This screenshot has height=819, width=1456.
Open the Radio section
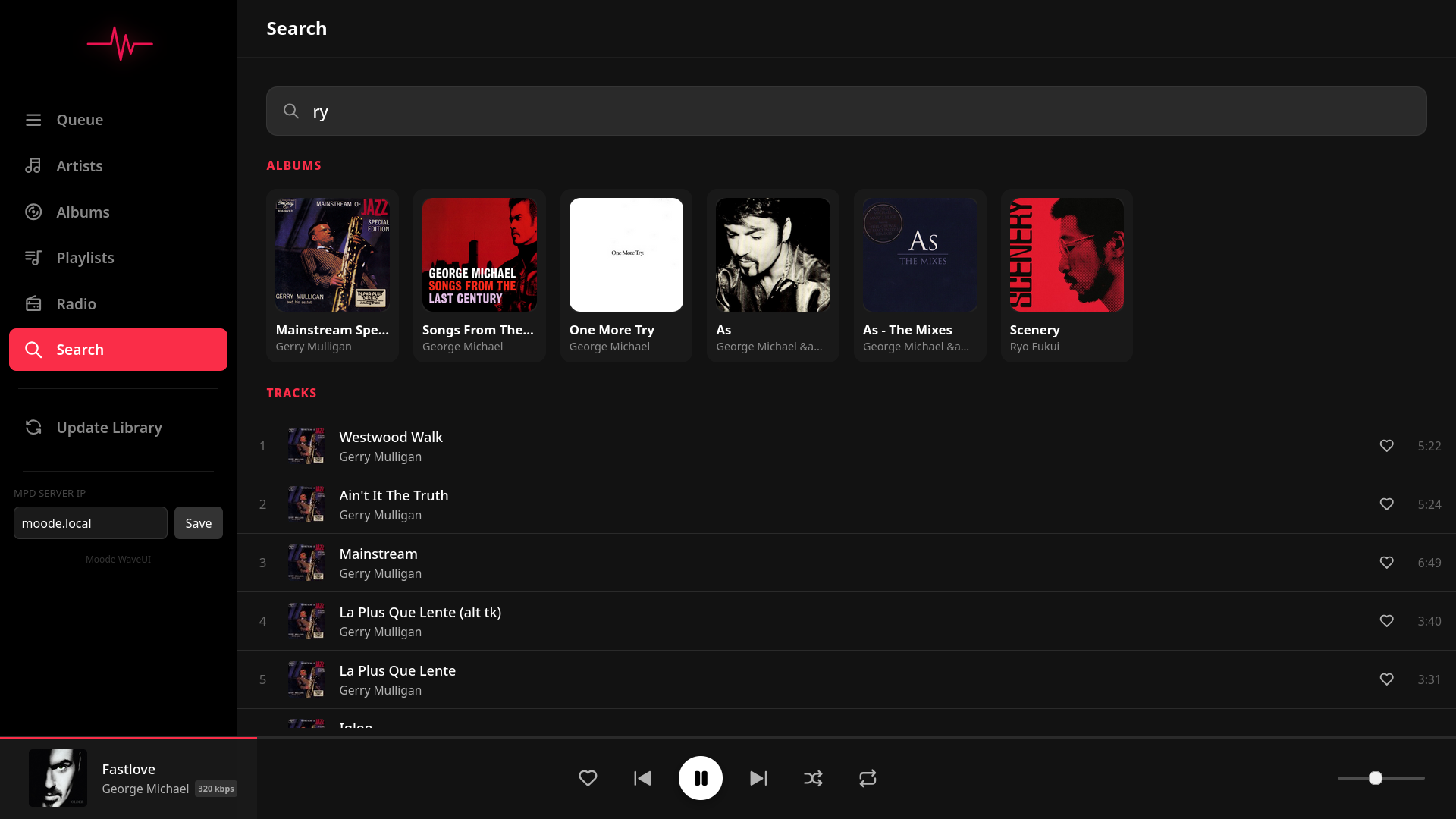coord(76,304)
